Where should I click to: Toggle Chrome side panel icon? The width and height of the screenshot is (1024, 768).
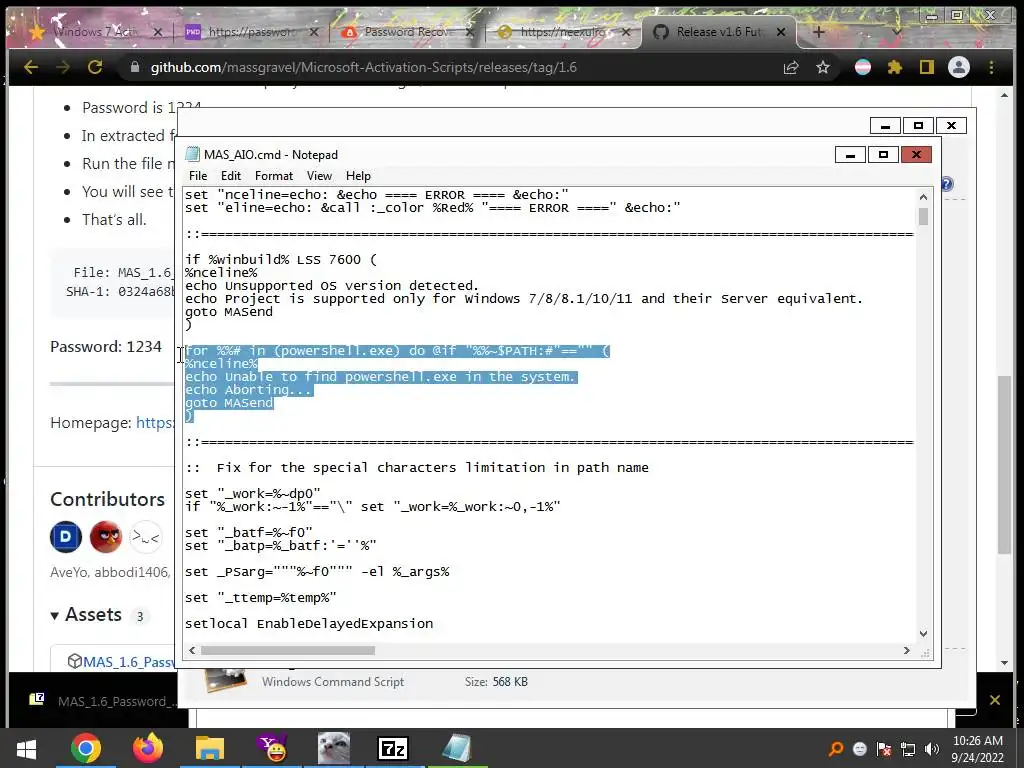click(927, 67)
